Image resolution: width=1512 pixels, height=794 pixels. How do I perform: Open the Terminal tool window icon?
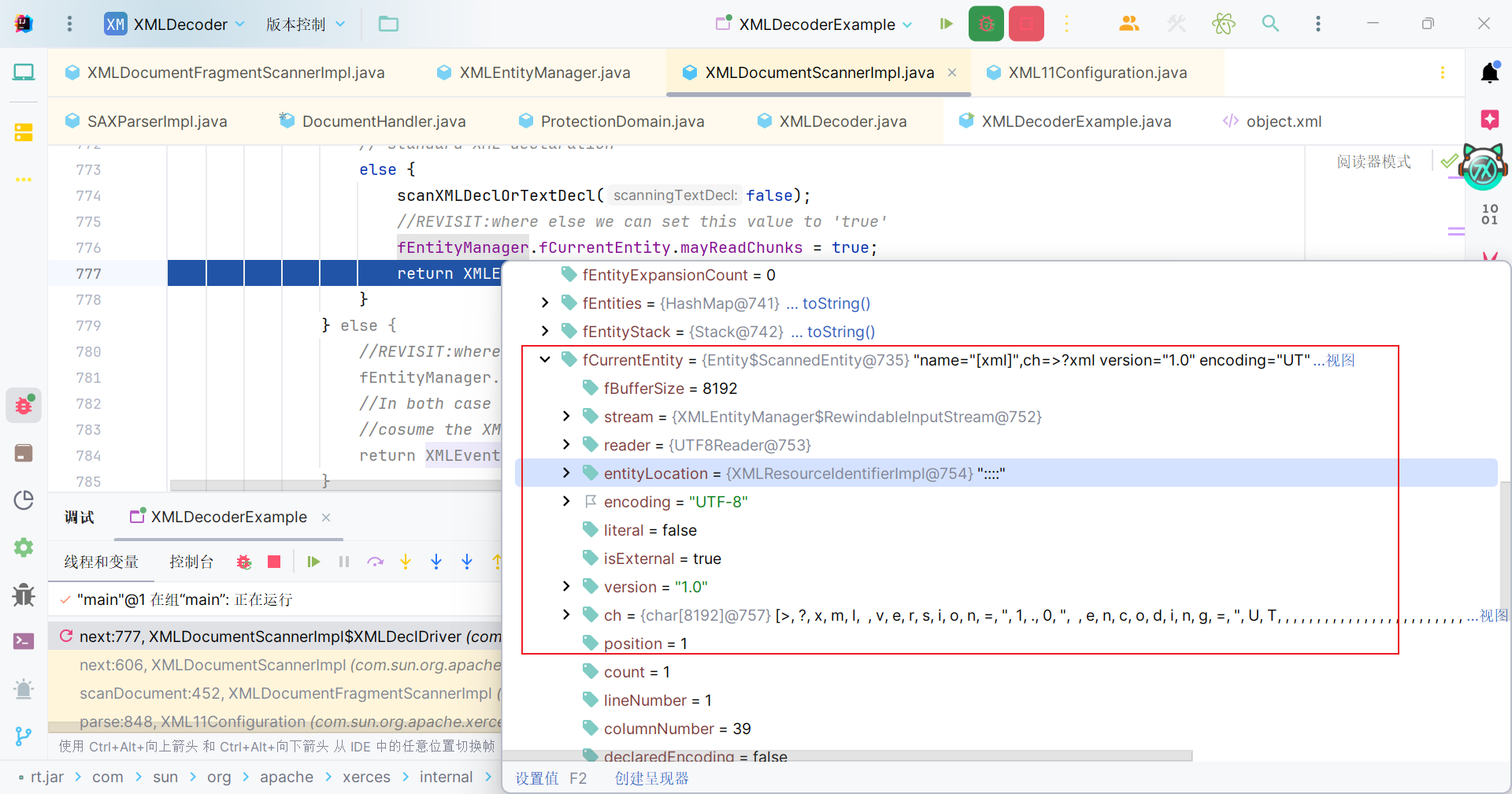coord(24,641)
